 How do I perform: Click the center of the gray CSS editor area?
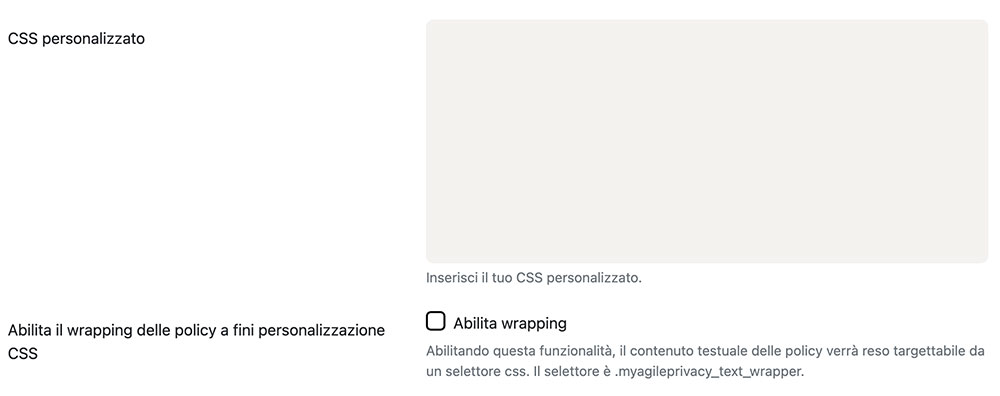point(707,141)
